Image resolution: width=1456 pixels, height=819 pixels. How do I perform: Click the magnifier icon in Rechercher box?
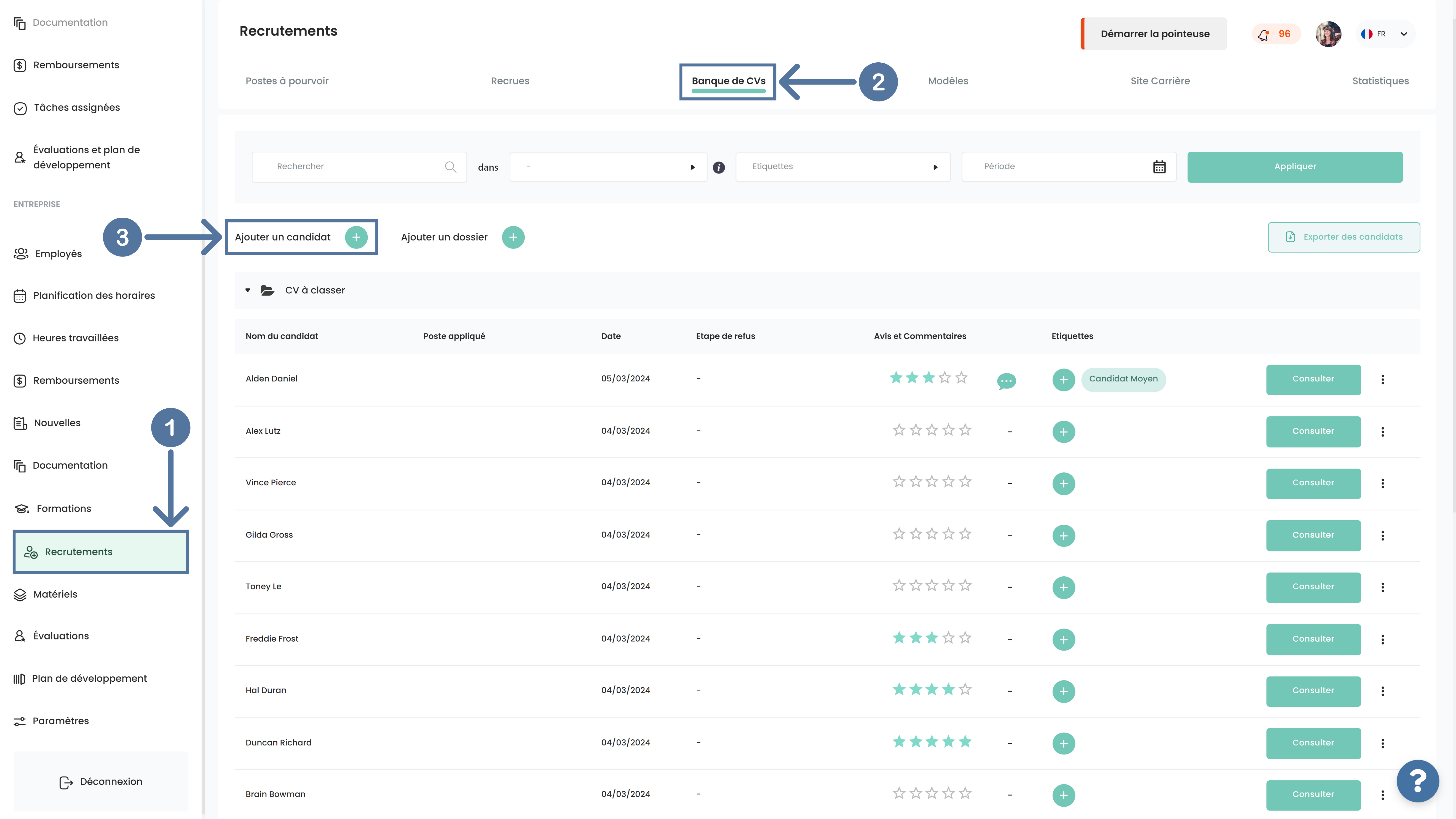click(450, 167)
